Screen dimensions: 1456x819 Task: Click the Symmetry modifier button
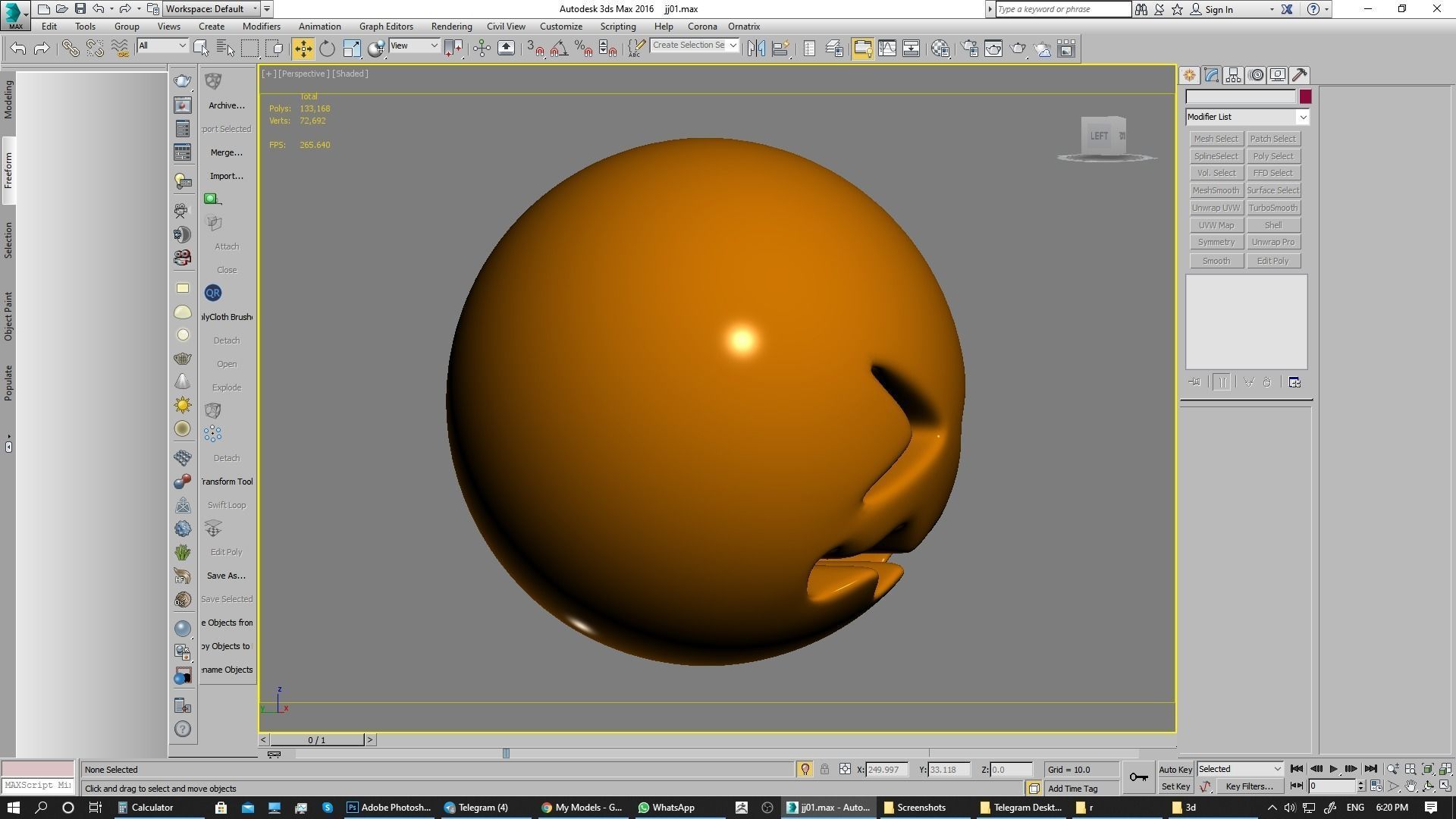point(1216,242)
